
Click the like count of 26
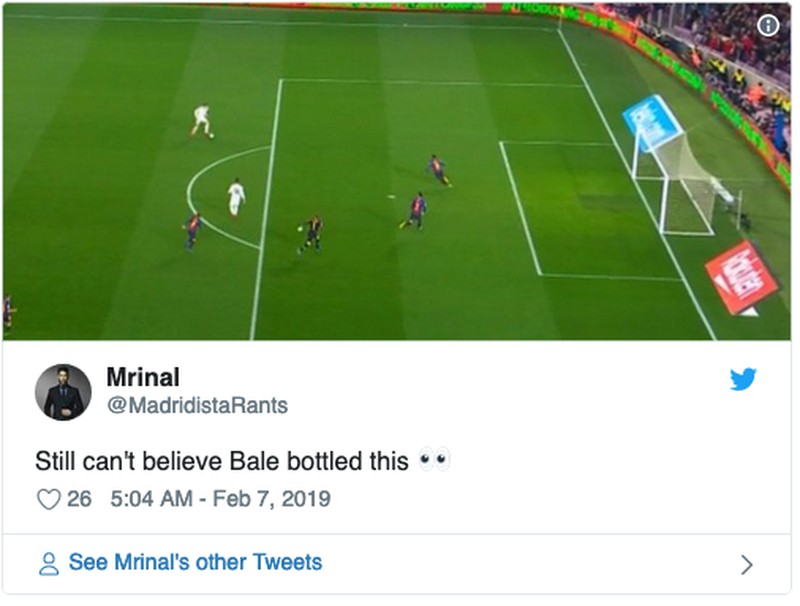pos(79,498)
